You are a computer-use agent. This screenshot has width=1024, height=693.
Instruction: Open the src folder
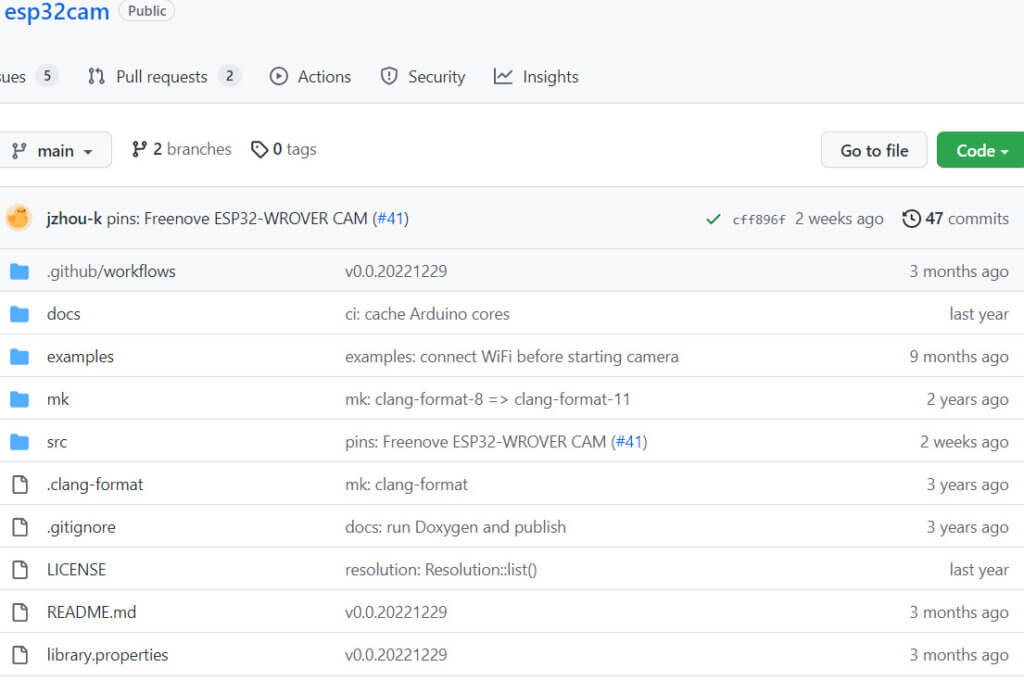(57, 442)
